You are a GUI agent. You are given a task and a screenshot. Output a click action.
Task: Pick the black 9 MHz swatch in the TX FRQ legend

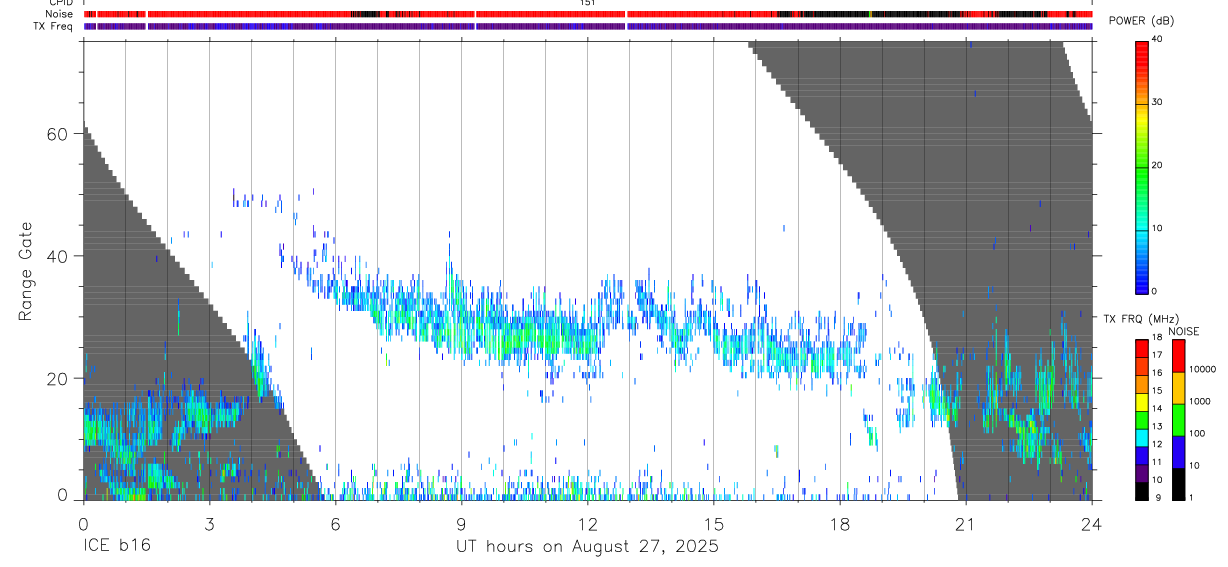point(1142,491)
